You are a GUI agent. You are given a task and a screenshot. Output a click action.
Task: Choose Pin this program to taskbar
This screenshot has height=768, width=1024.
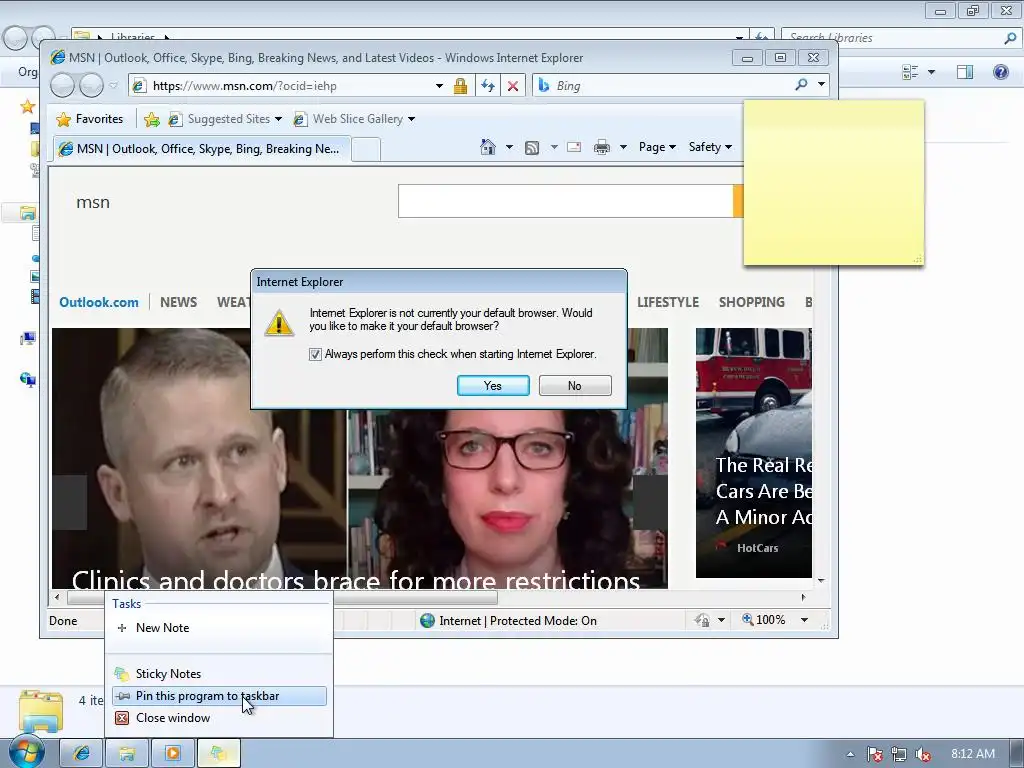pos(219,696)
